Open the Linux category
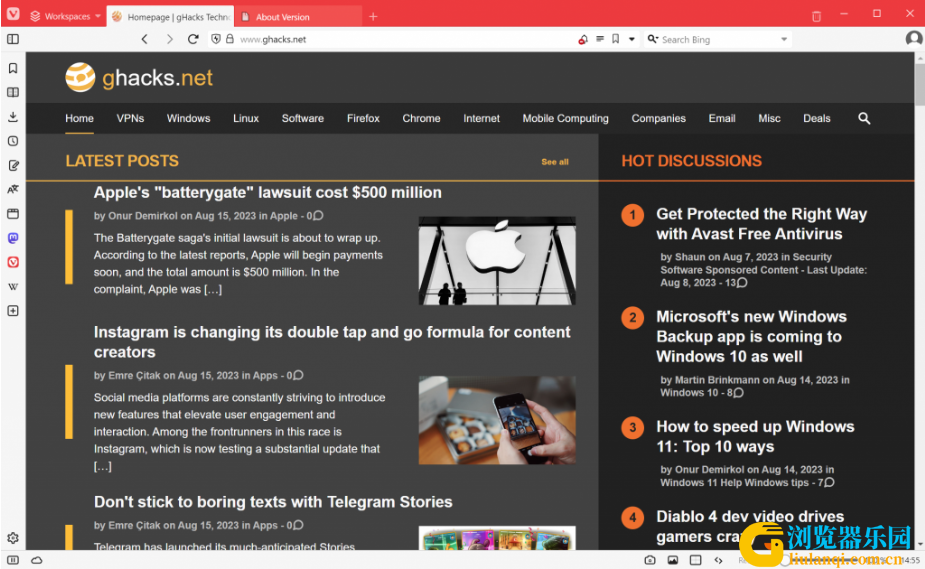The height and width of the screenshot is (569, 925). [x=246, y=119]
